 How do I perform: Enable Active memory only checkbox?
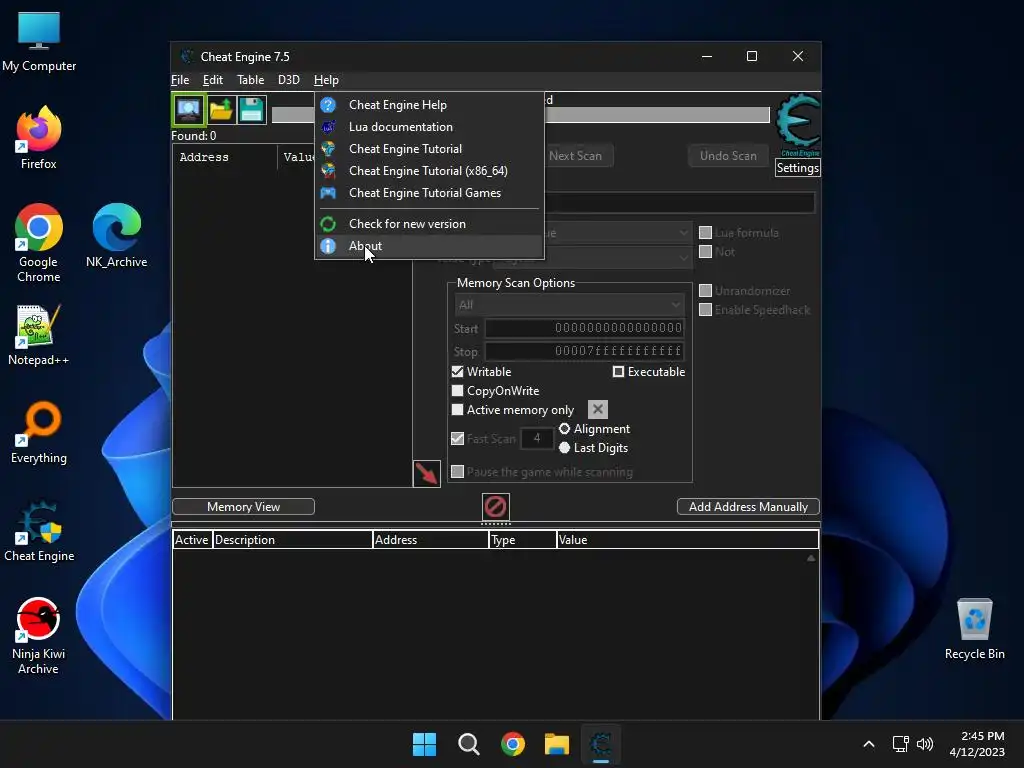(x=458, y=409)
